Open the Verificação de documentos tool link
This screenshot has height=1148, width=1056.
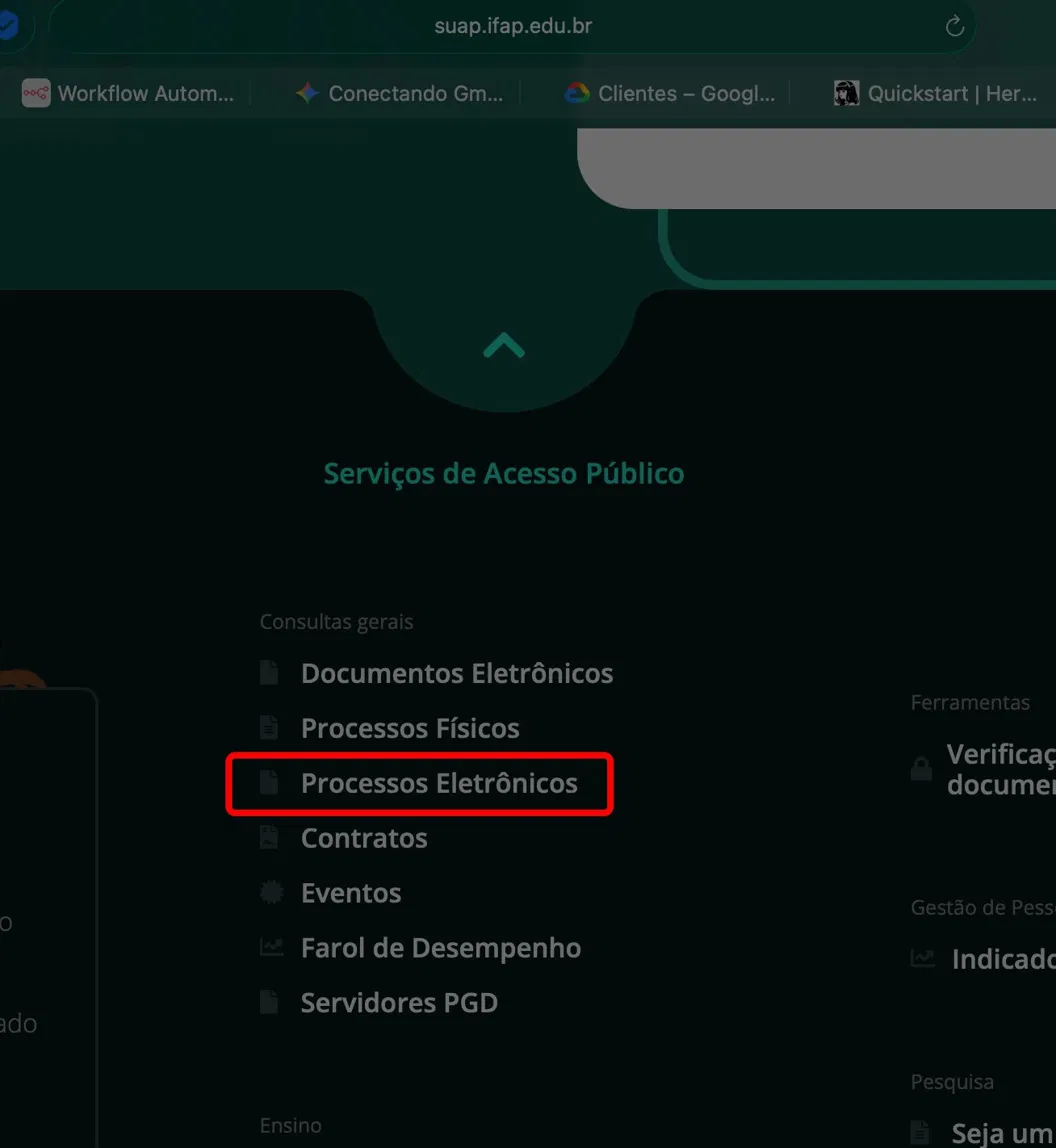point(1001,769)
